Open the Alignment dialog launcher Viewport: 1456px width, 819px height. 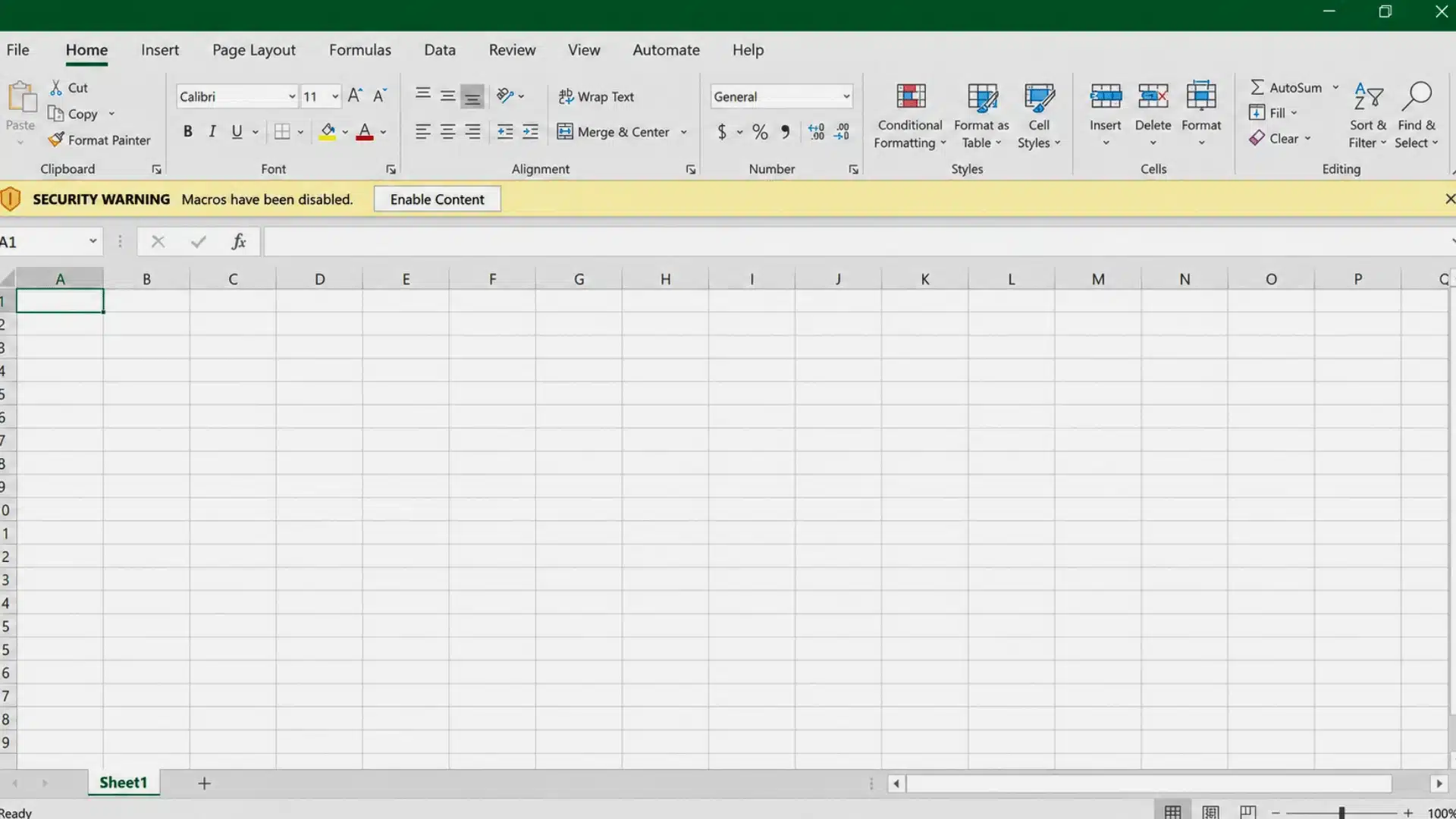point(691,170)
